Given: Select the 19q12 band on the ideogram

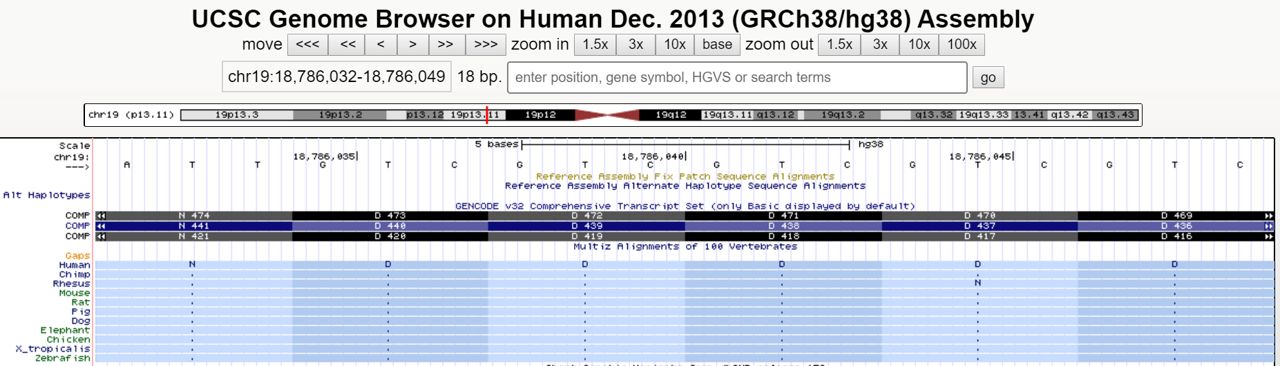Looking at the screenshot, I should pos(670,115).
